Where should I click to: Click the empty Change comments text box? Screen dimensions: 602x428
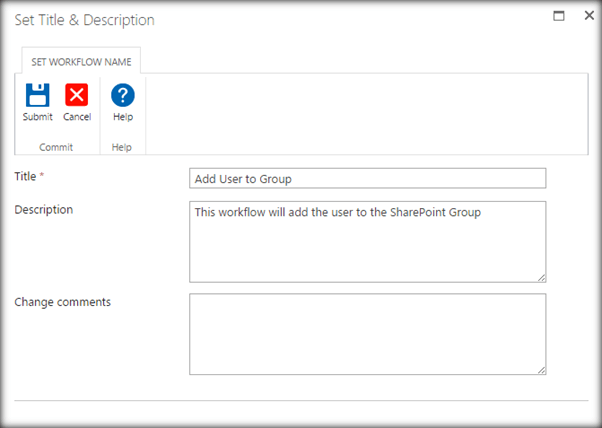click(x=367, y=333)
